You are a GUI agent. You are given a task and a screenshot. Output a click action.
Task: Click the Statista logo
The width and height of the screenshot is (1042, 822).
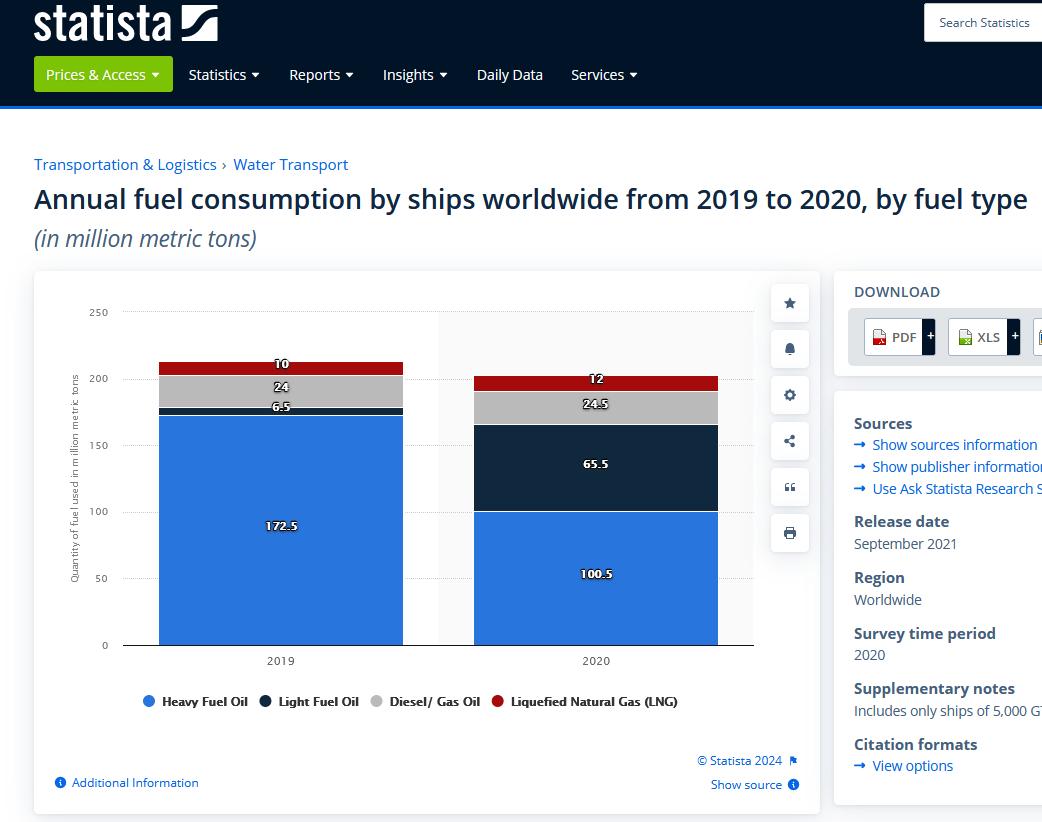[x=125, y=22]
